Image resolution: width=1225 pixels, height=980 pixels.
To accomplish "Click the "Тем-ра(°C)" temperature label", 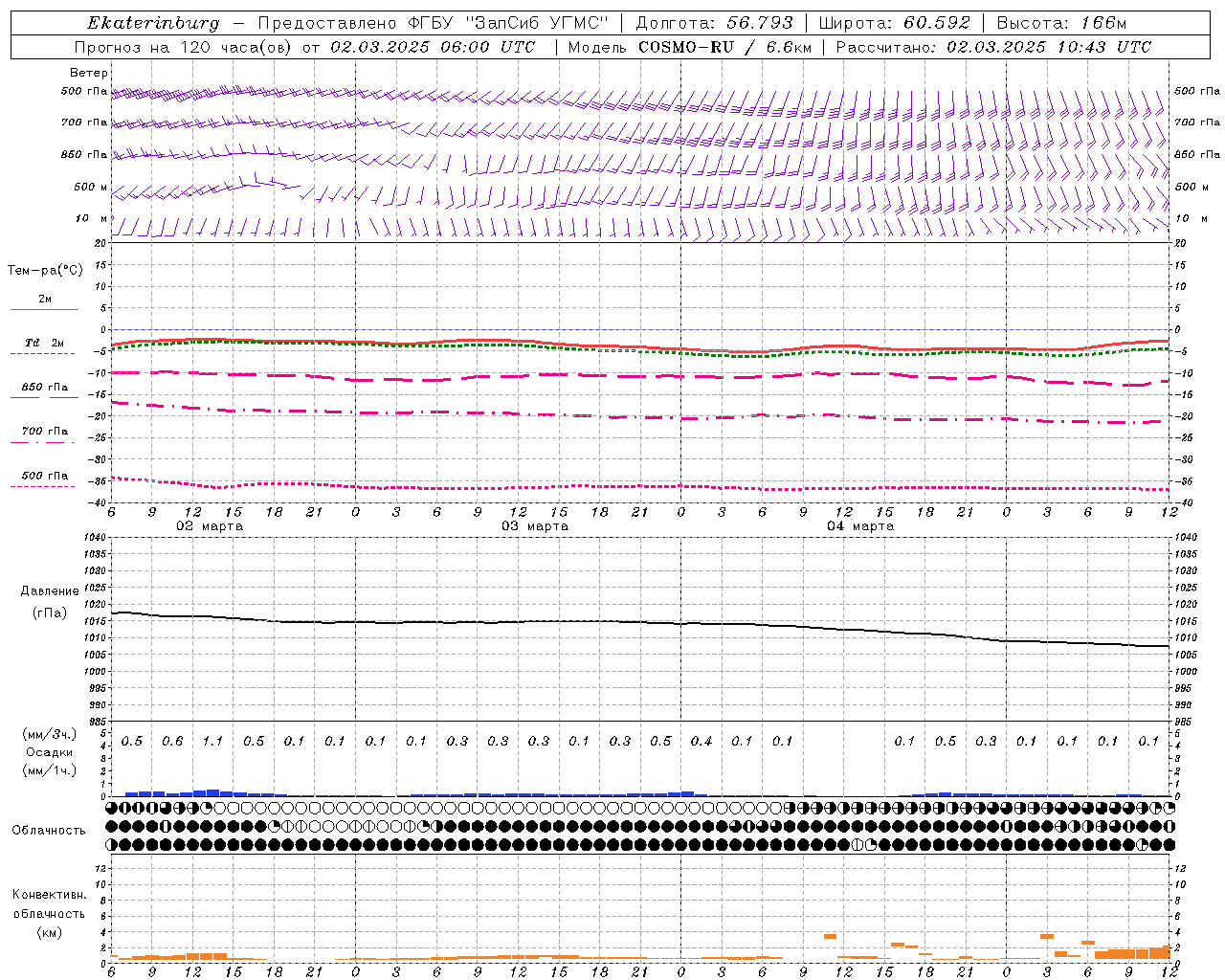I will (x=45, y=271).
